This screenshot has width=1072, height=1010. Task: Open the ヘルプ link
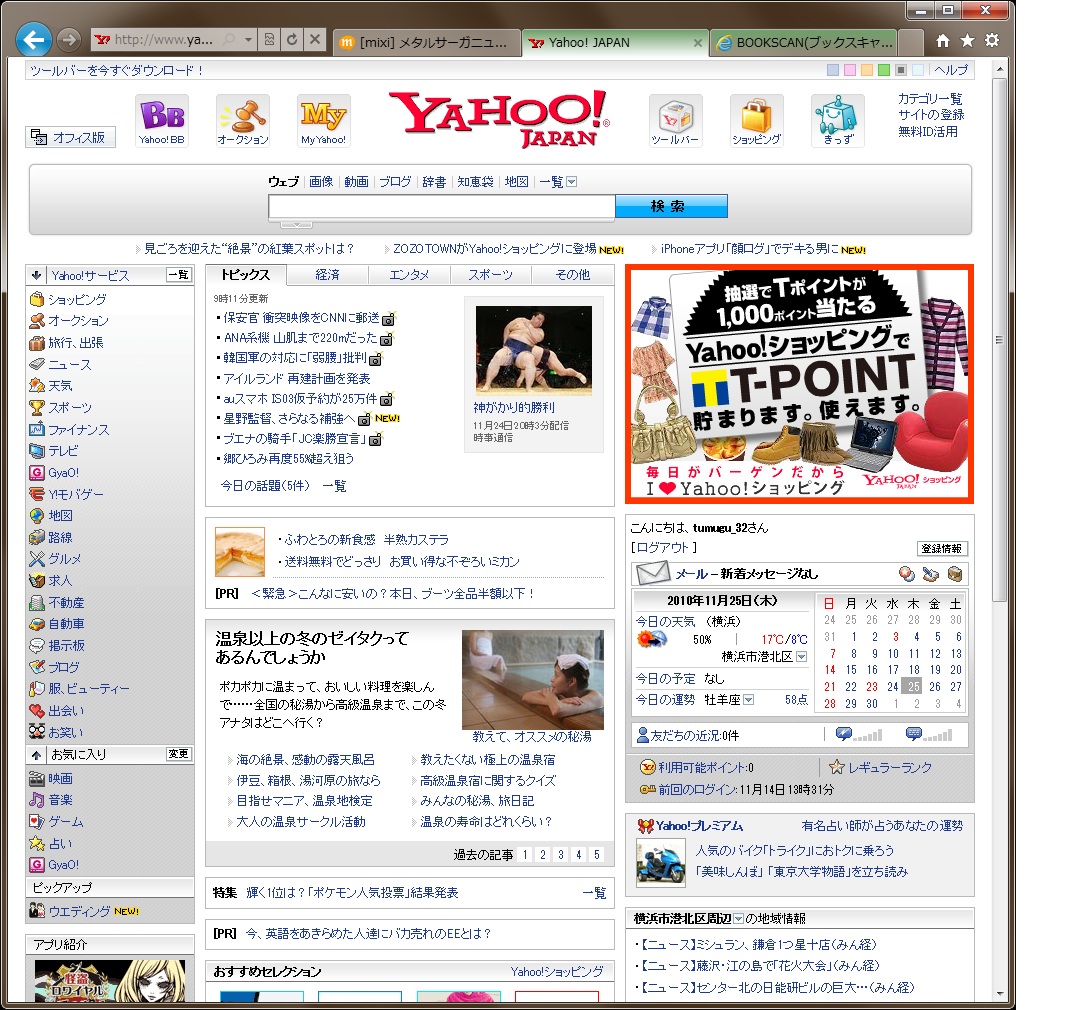tap(951, 70)
